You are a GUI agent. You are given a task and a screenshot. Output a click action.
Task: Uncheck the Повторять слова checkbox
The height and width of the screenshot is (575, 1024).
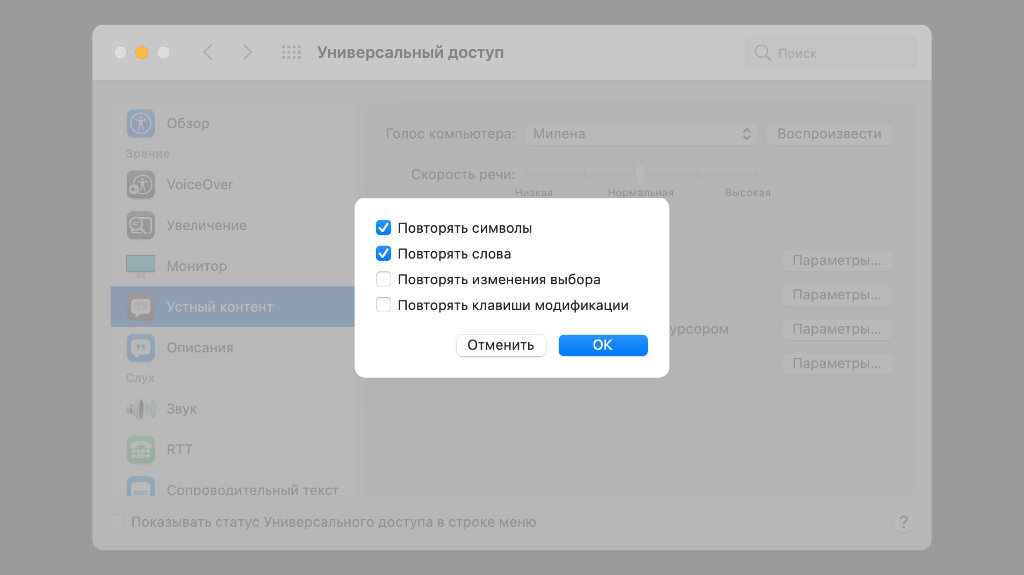tap(383, 254)
